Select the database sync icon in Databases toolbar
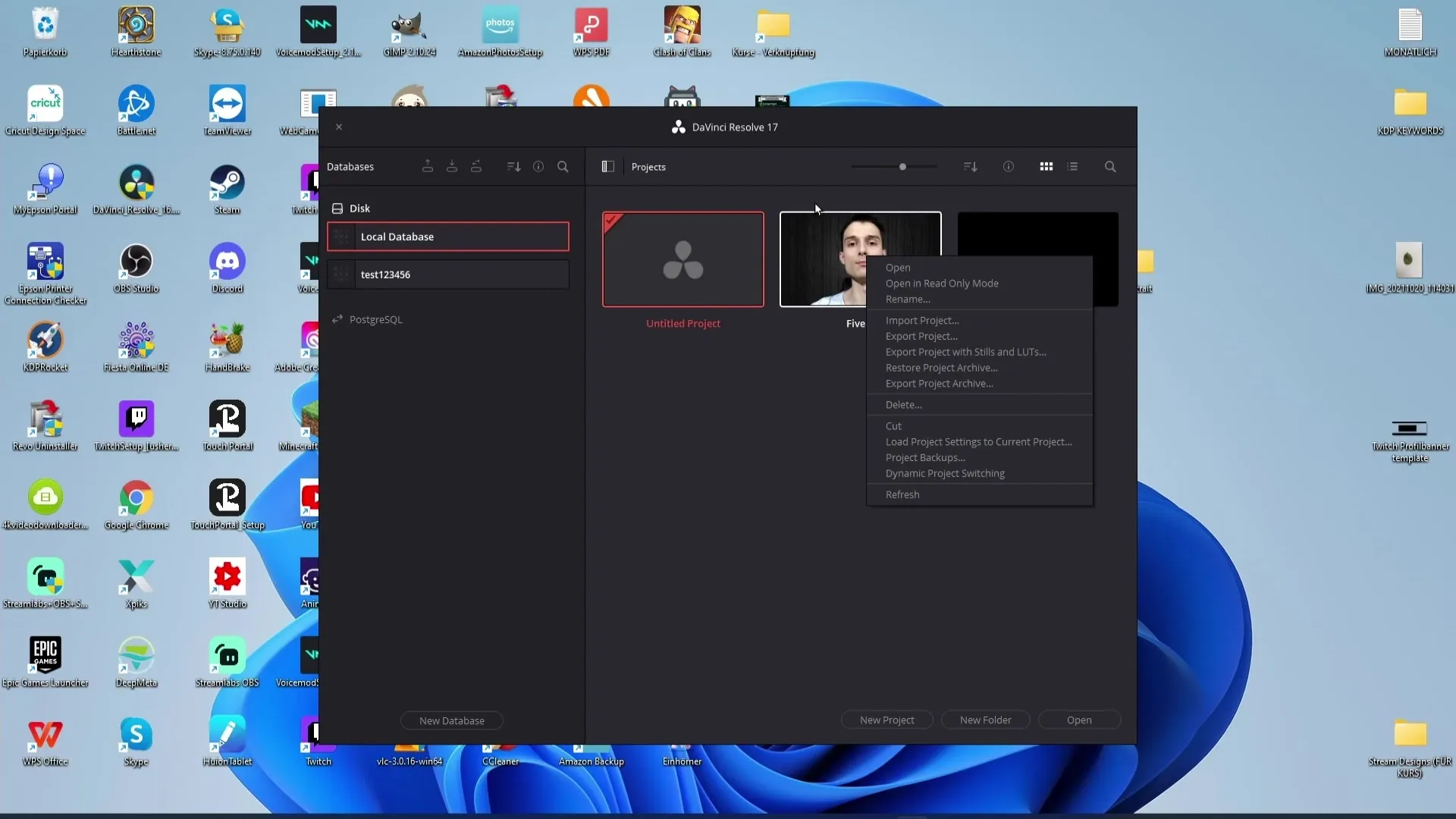The image size is (1456, 819). coord(477,167)
